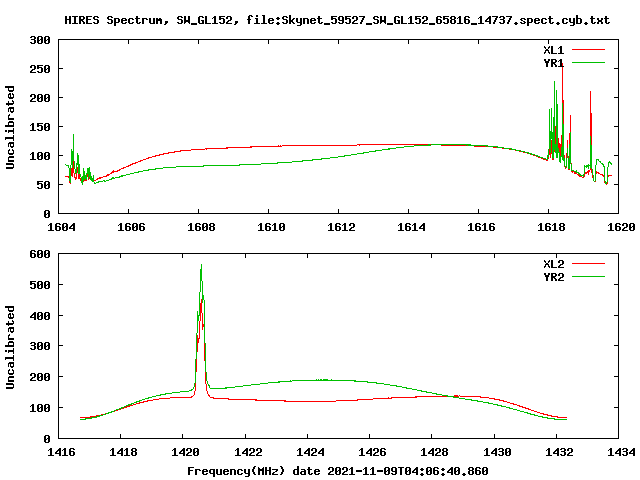Click the upper plot Uncalibrated axis label

10,127
